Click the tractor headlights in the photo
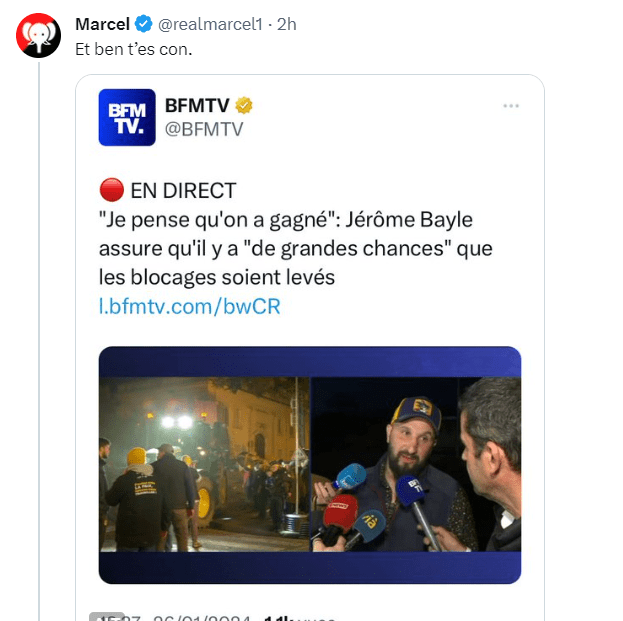The width and height of the screenshot is (623, 621). [x=176, y=422]
